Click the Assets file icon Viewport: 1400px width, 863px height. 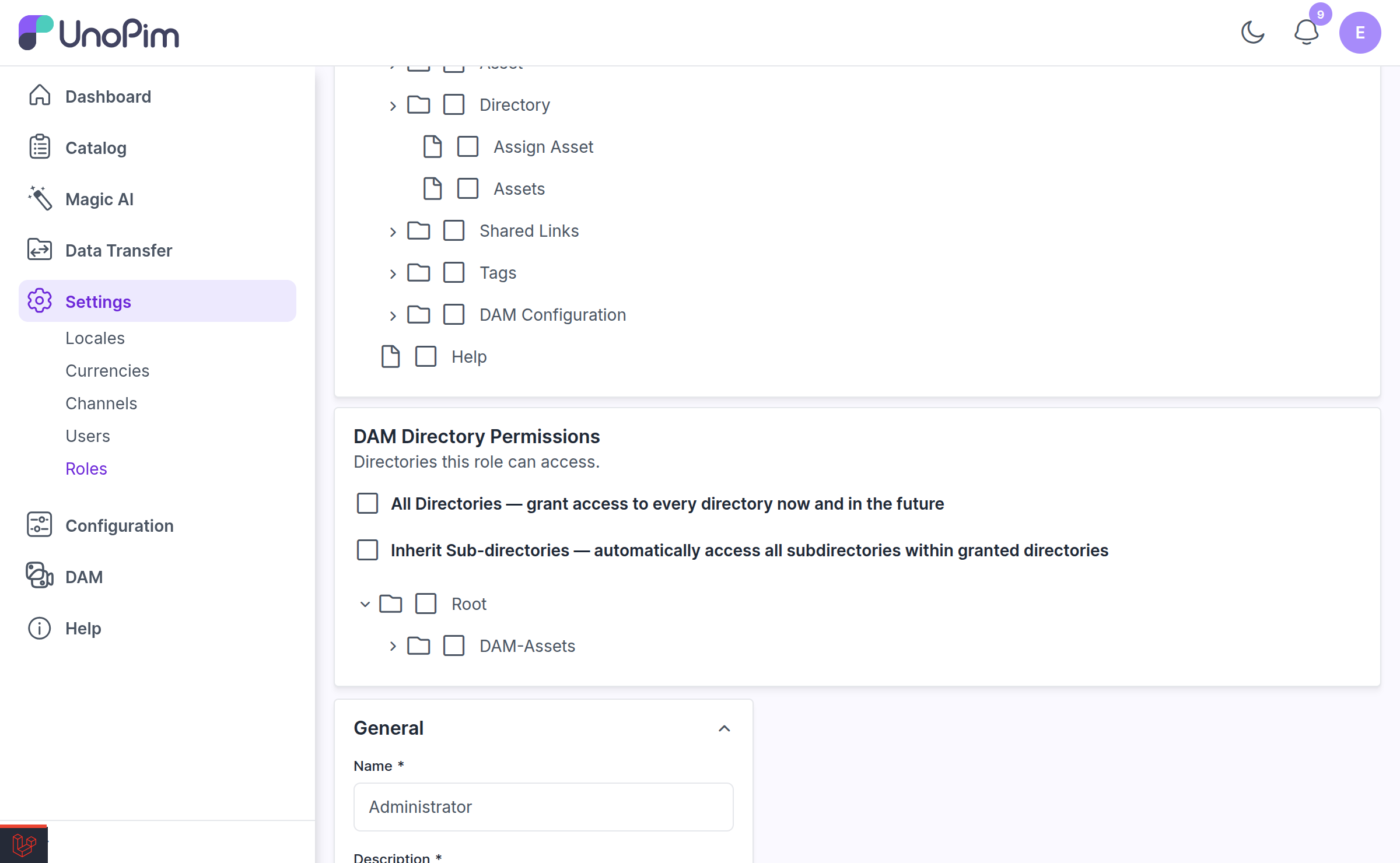pyautogui.click(x=433, y=189)
